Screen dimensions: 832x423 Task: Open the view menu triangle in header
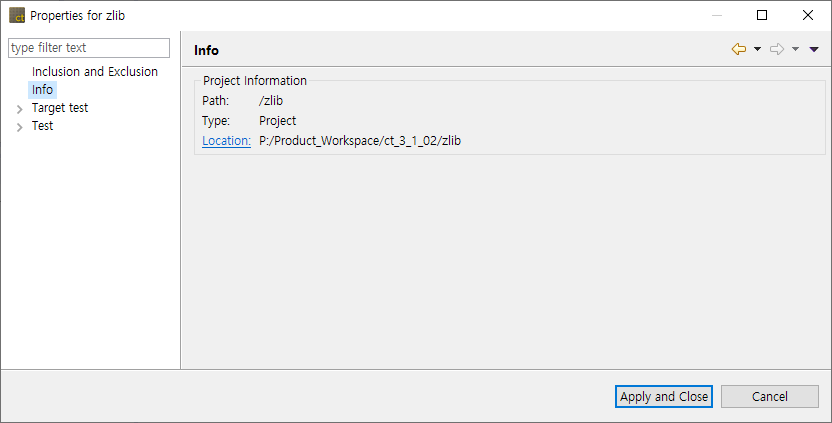pyautogui.click(x=814, y=49)
